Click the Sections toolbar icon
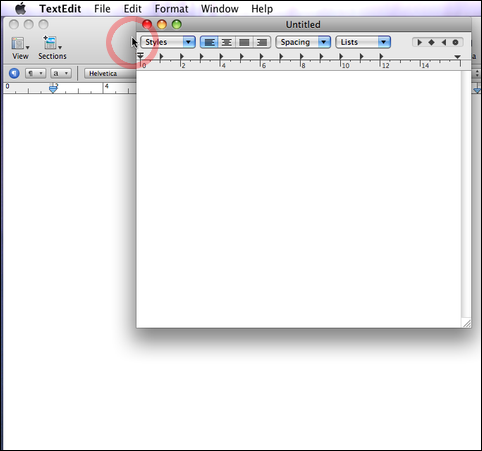This screenshot has width=482, height=451. pos(52,48)
